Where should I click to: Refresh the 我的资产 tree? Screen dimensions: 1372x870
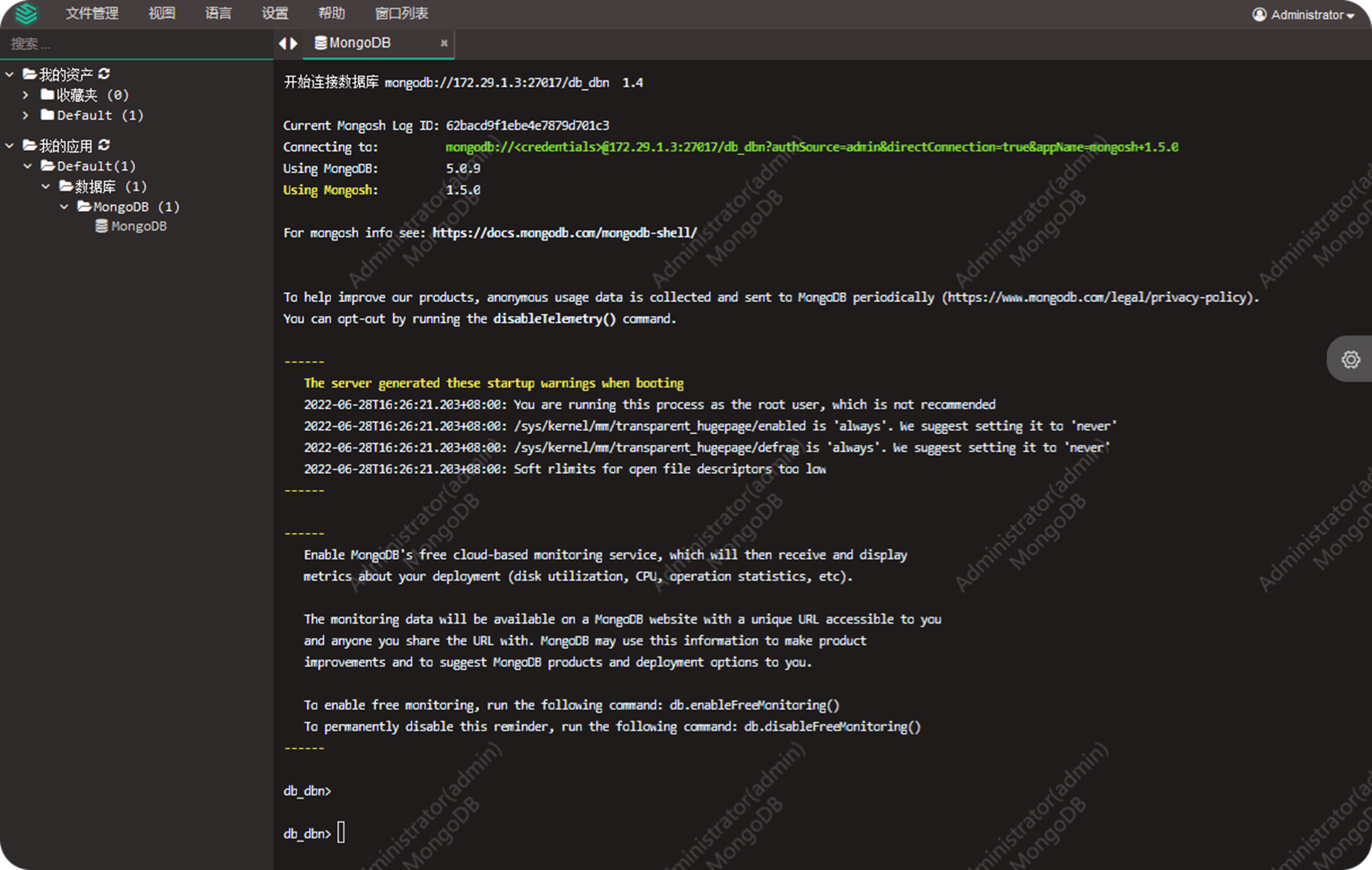point(104,73)
